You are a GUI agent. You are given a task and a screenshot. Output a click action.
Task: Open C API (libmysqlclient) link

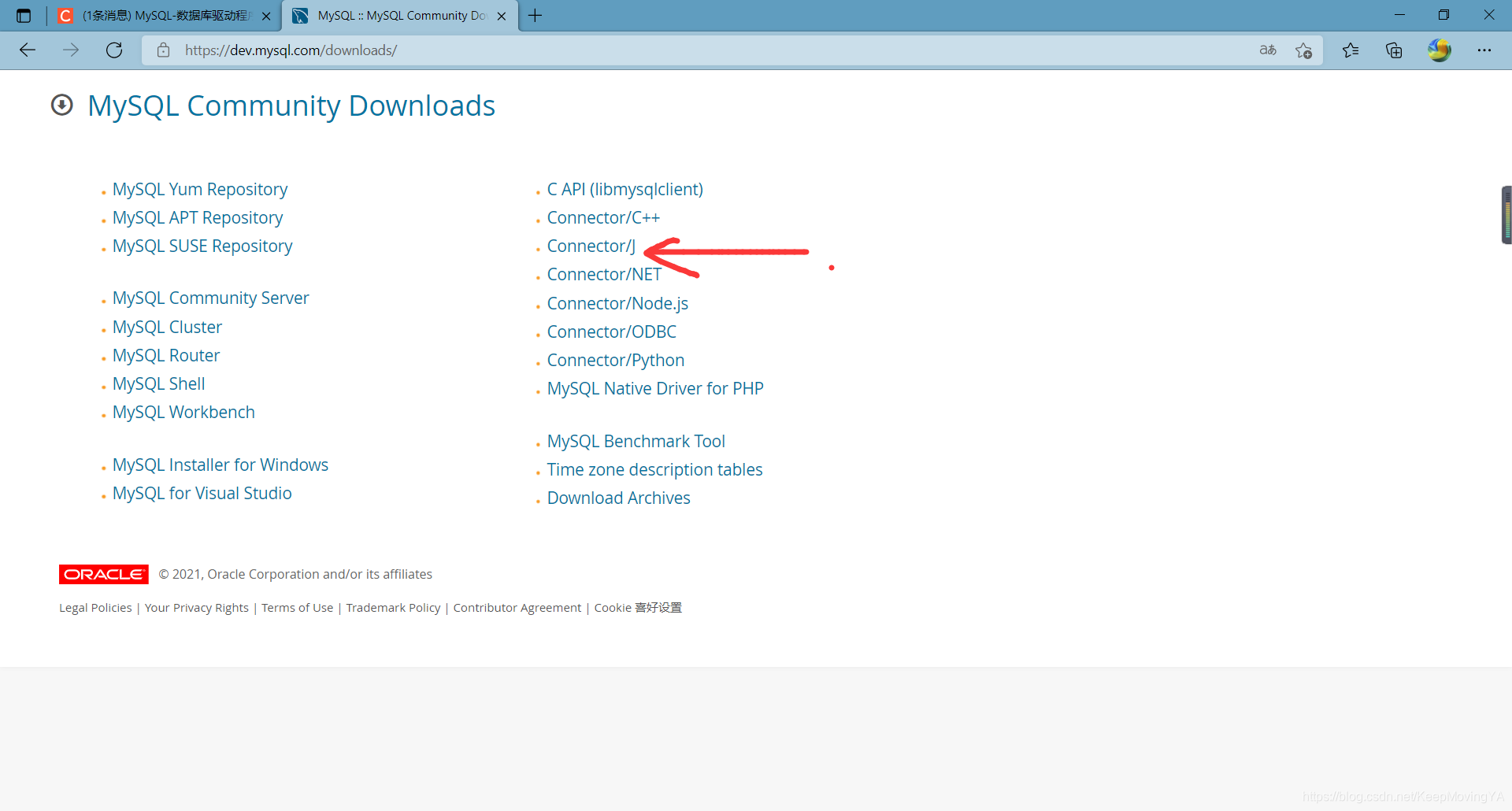(625, 190)
